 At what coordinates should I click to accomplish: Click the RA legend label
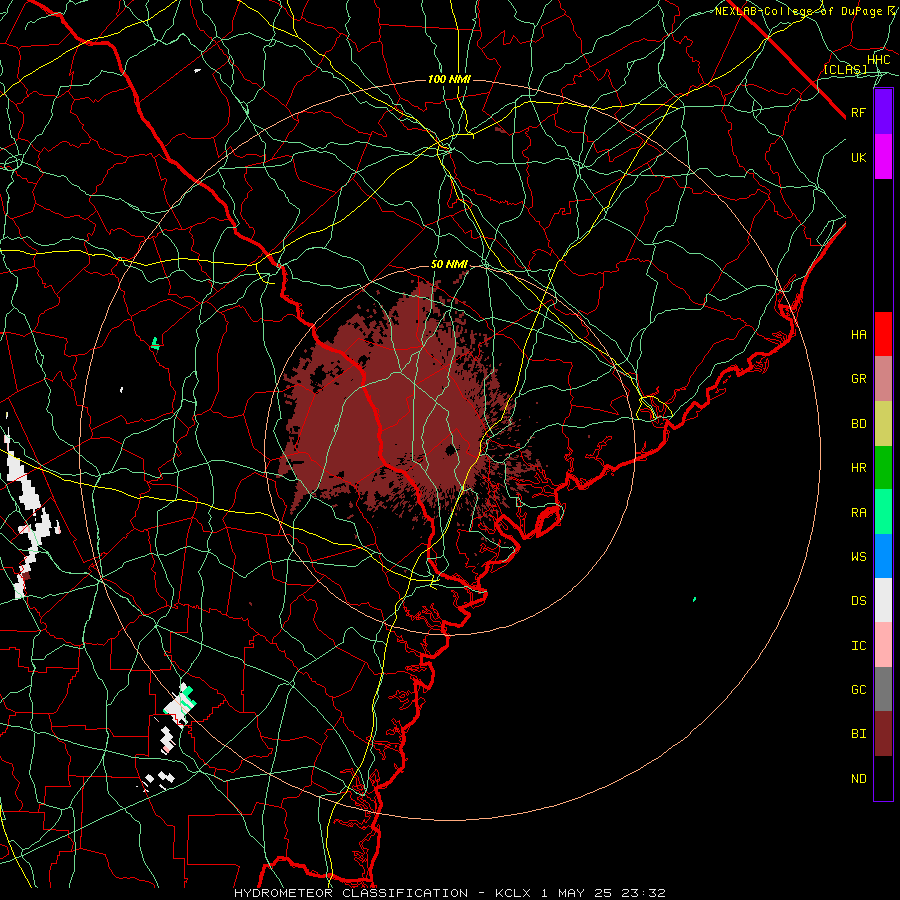858,513
